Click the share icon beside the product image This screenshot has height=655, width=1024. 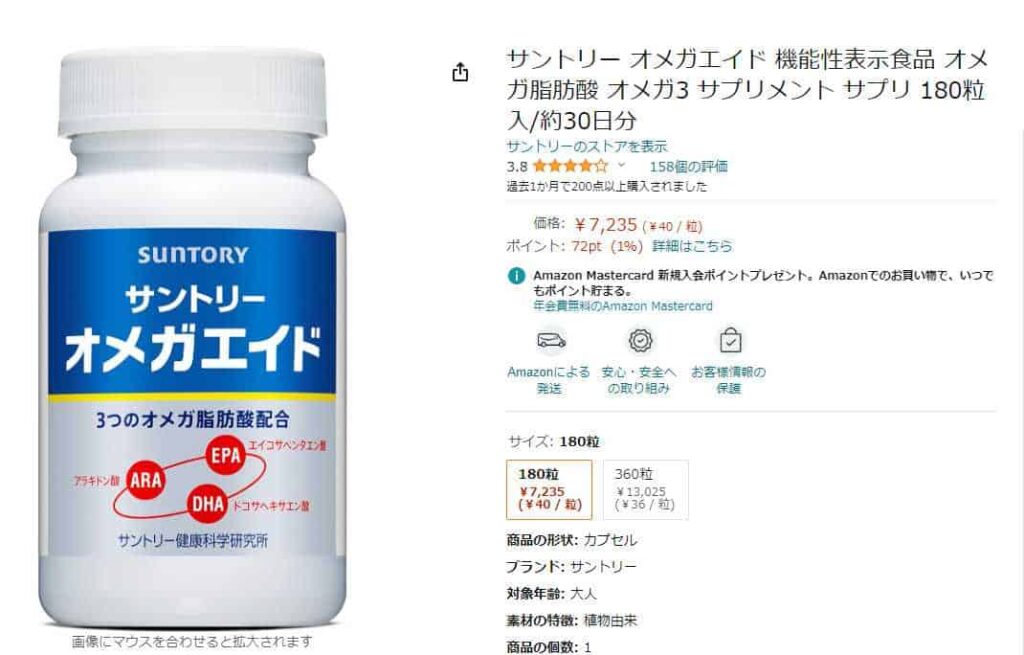(460, 72)
